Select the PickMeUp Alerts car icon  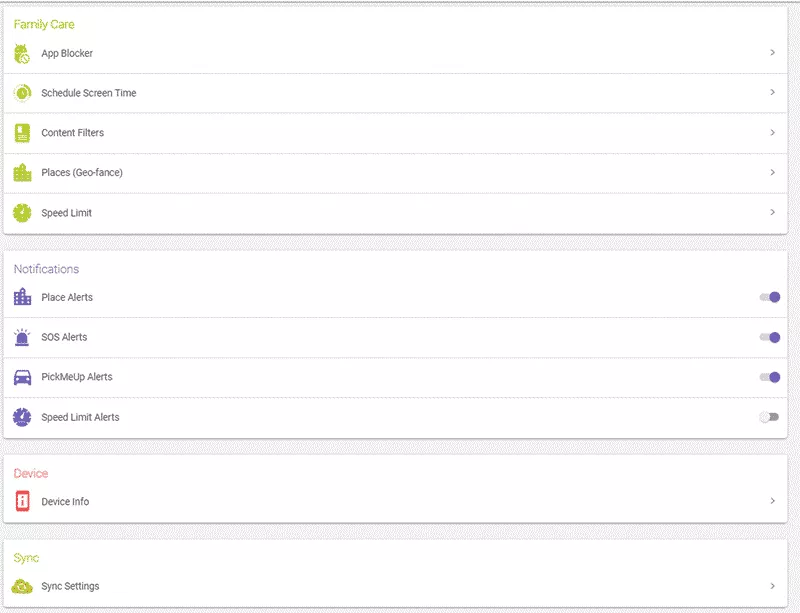click(x=22, y=377)
